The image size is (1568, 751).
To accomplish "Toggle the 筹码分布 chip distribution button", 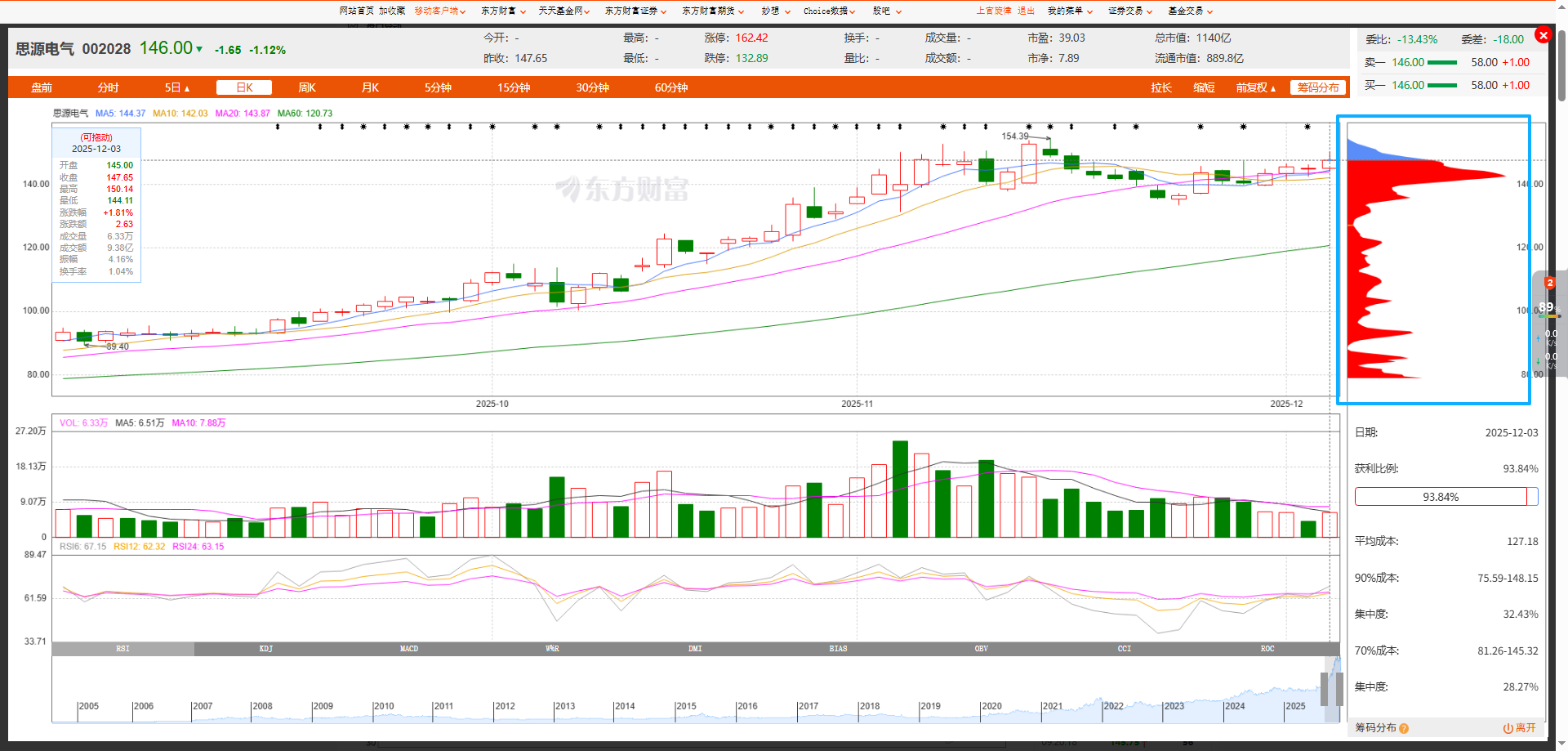I will (x=1318, y=87).
